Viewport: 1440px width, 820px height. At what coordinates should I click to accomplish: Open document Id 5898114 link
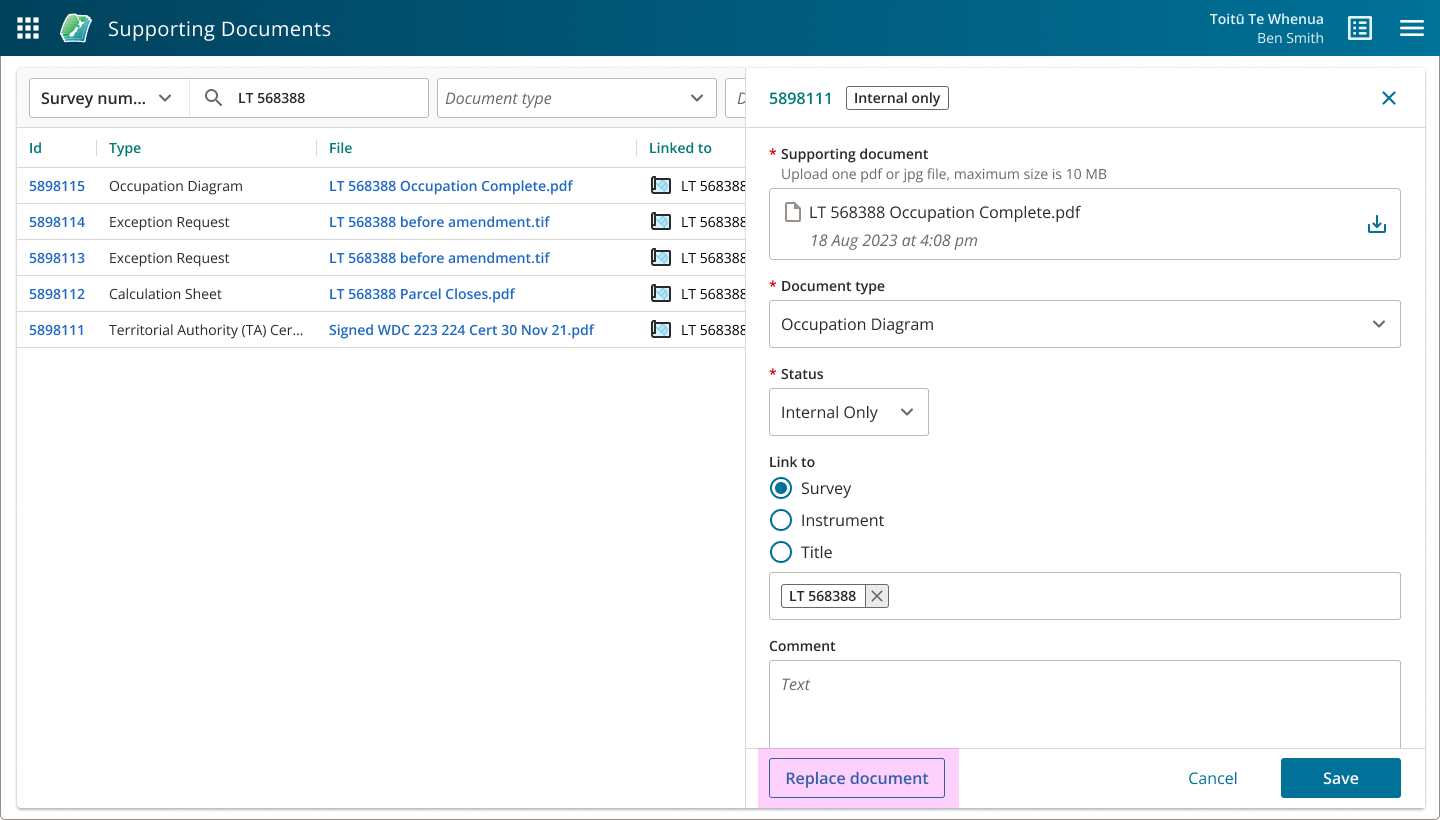57,222
